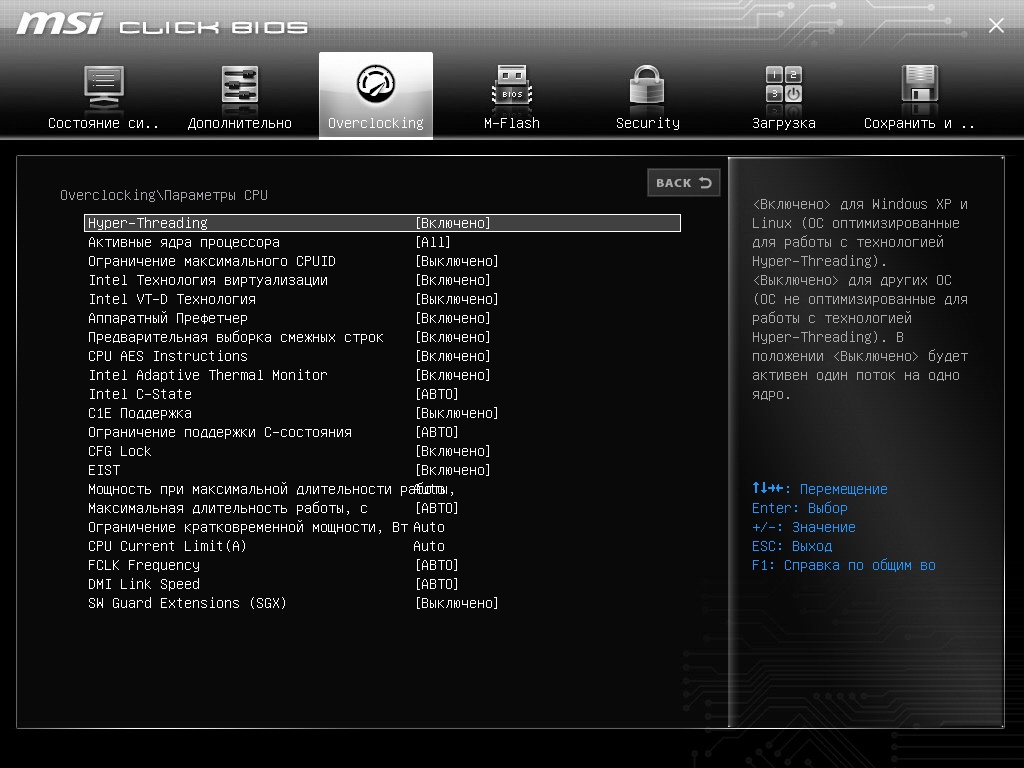This screenshot has width=1024, height=768.
Task: Select Intel VT-D Технология label
Action: point(172,299)
